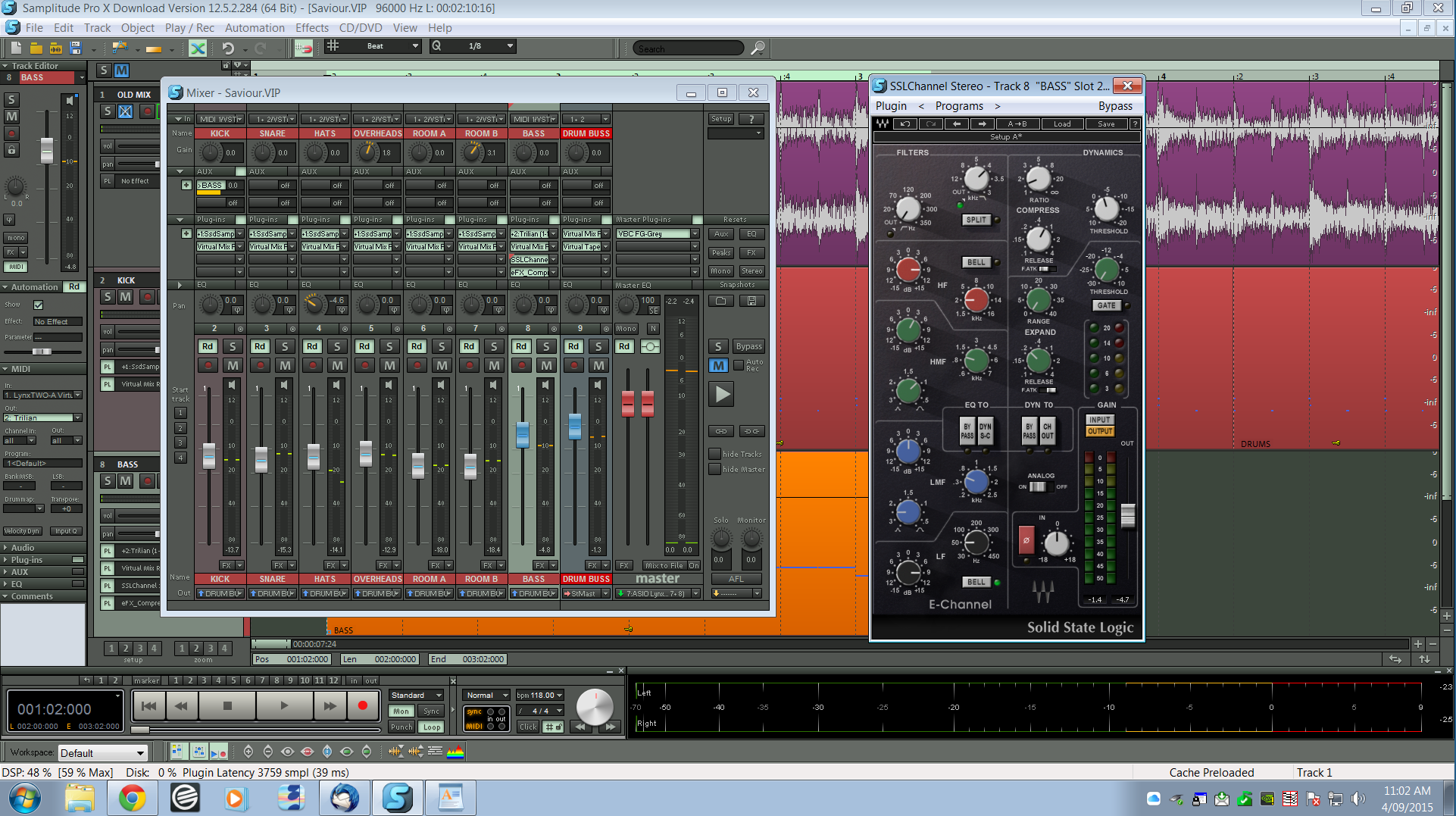Click the magnifier icon beside Search box
Viewport: 1456px width, 816px height.
click(757, 48)
